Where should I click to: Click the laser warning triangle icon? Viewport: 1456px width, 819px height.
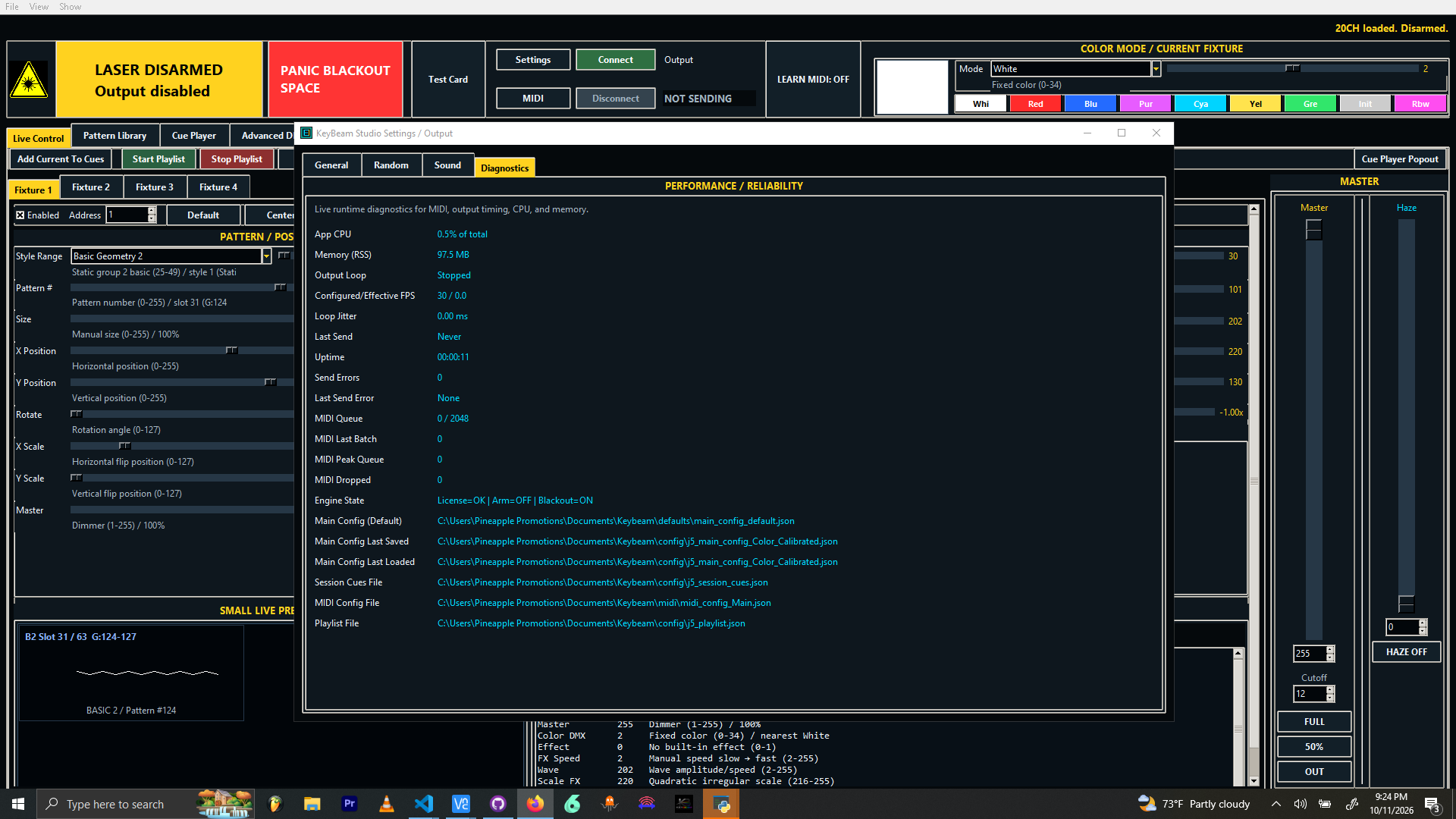(x=29, y=80)
